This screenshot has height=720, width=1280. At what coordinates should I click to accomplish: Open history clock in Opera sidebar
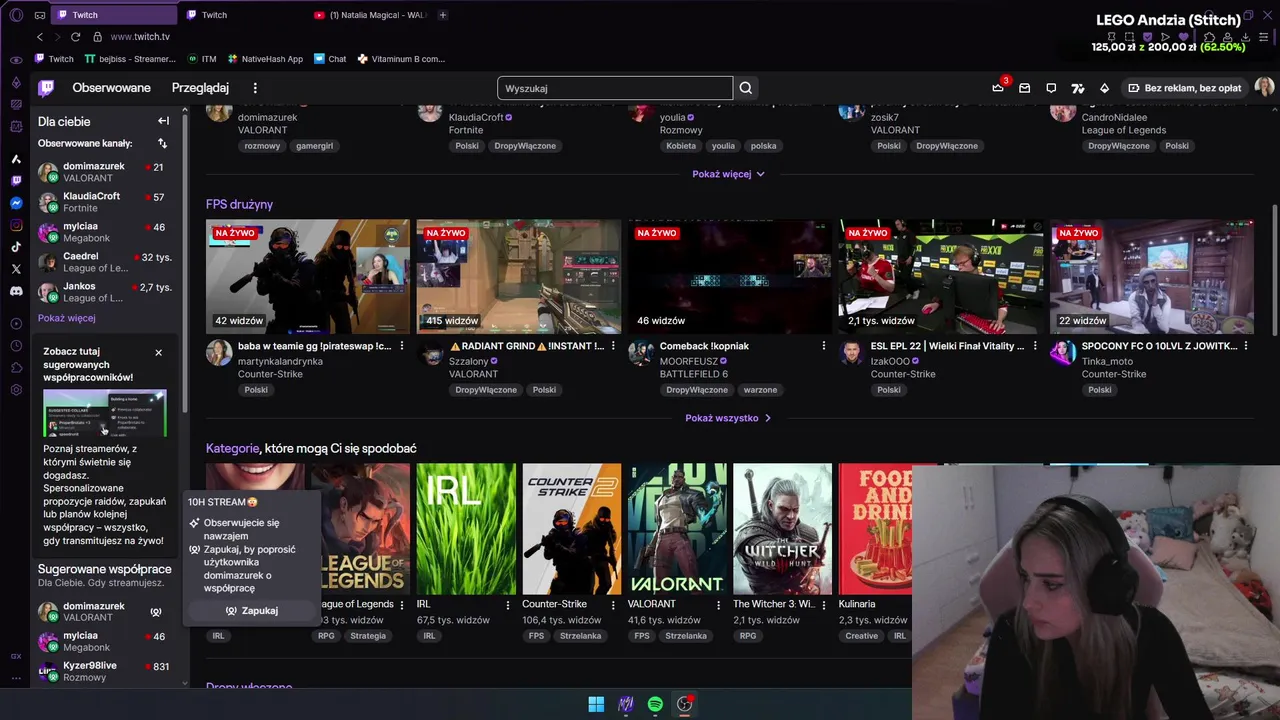click(16, 345)
